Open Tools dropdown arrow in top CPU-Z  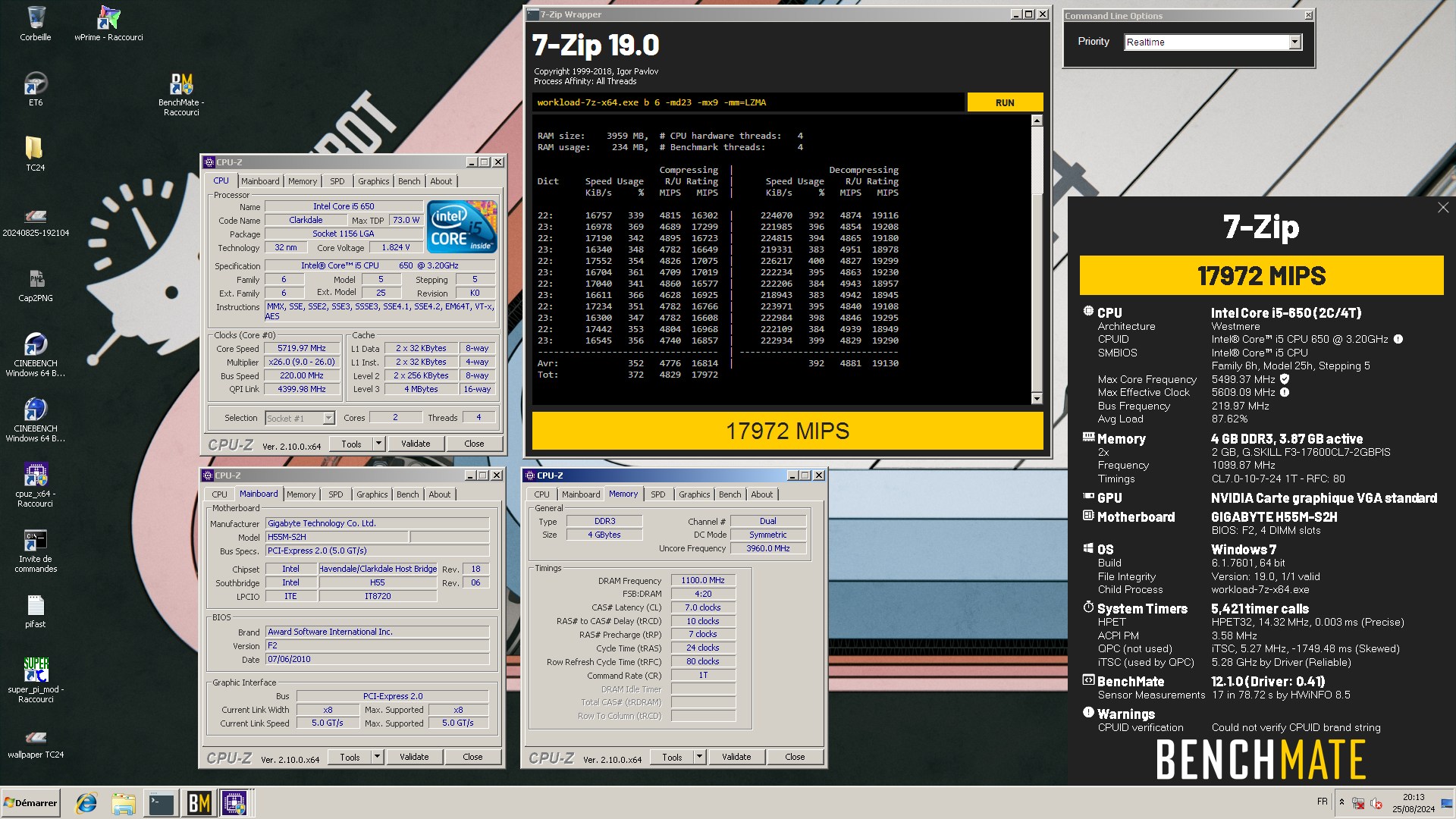[378, 444]
